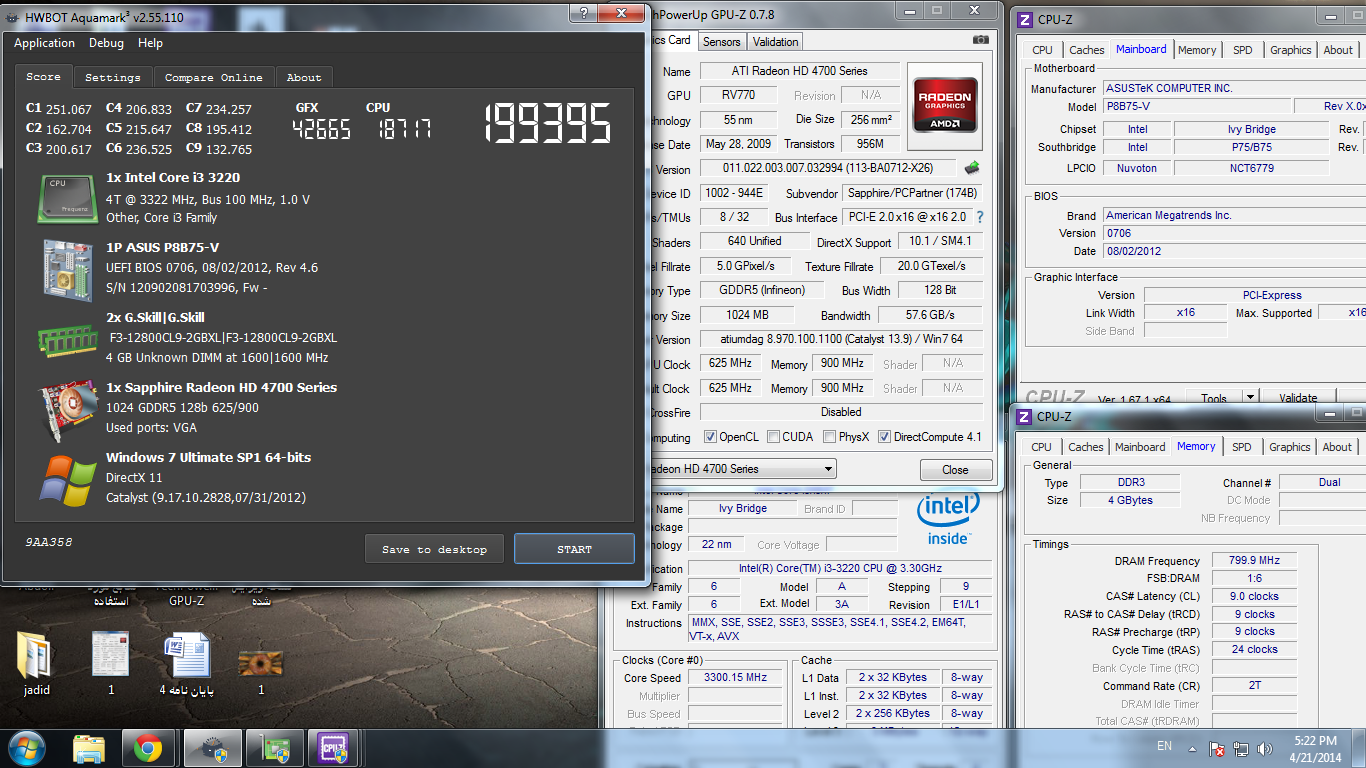Click the G.Skill RAM stick icon

[x=67, y=339]
